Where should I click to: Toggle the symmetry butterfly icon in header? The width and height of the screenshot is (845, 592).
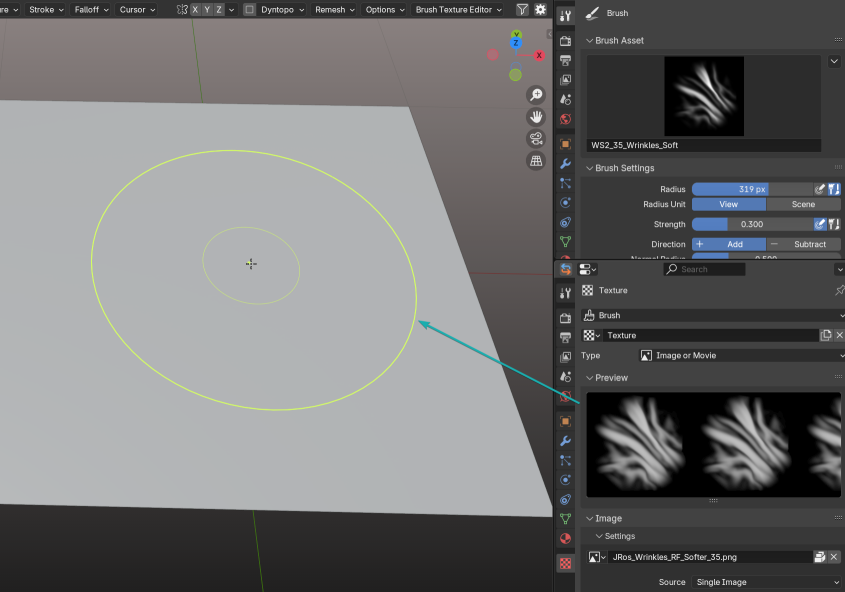[182, 10]
